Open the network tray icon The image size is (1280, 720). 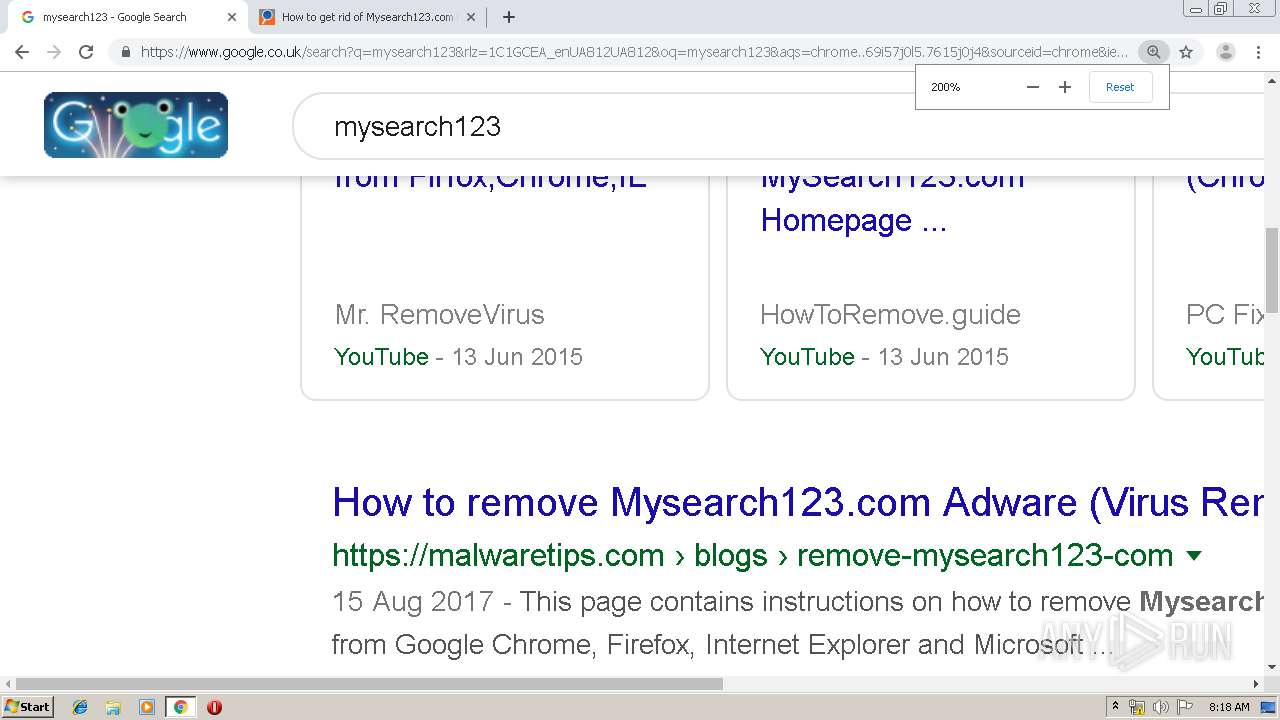pyautogui.click(x=1137, y=707)
